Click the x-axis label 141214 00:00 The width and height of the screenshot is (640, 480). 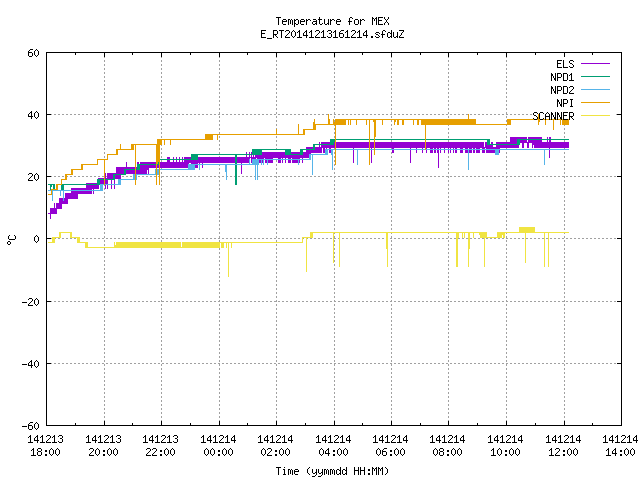click(x=218, y=446)
